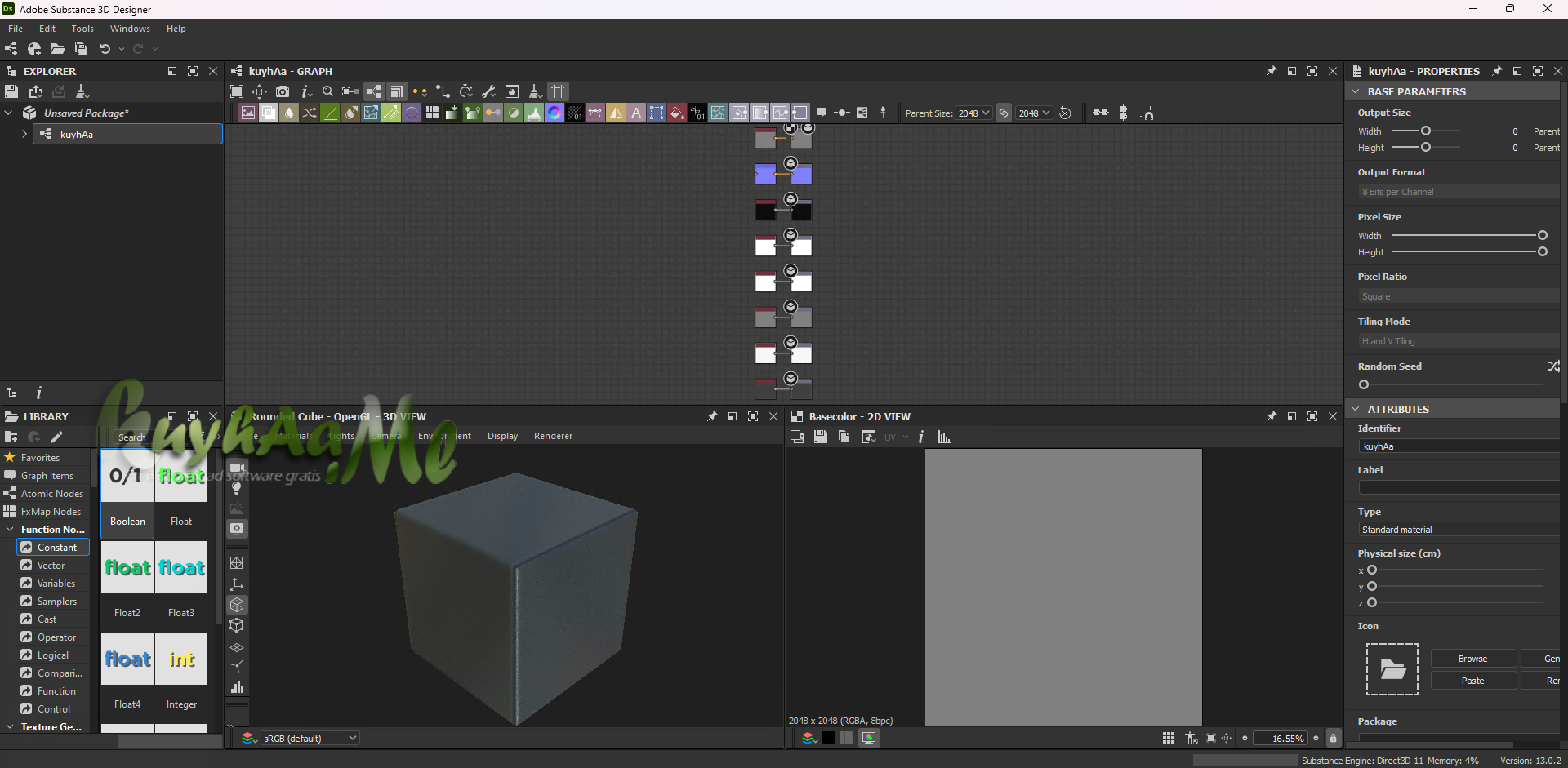
Task: Toggle the grid snapping icon in graph toolbar
Action: (558, 91)
